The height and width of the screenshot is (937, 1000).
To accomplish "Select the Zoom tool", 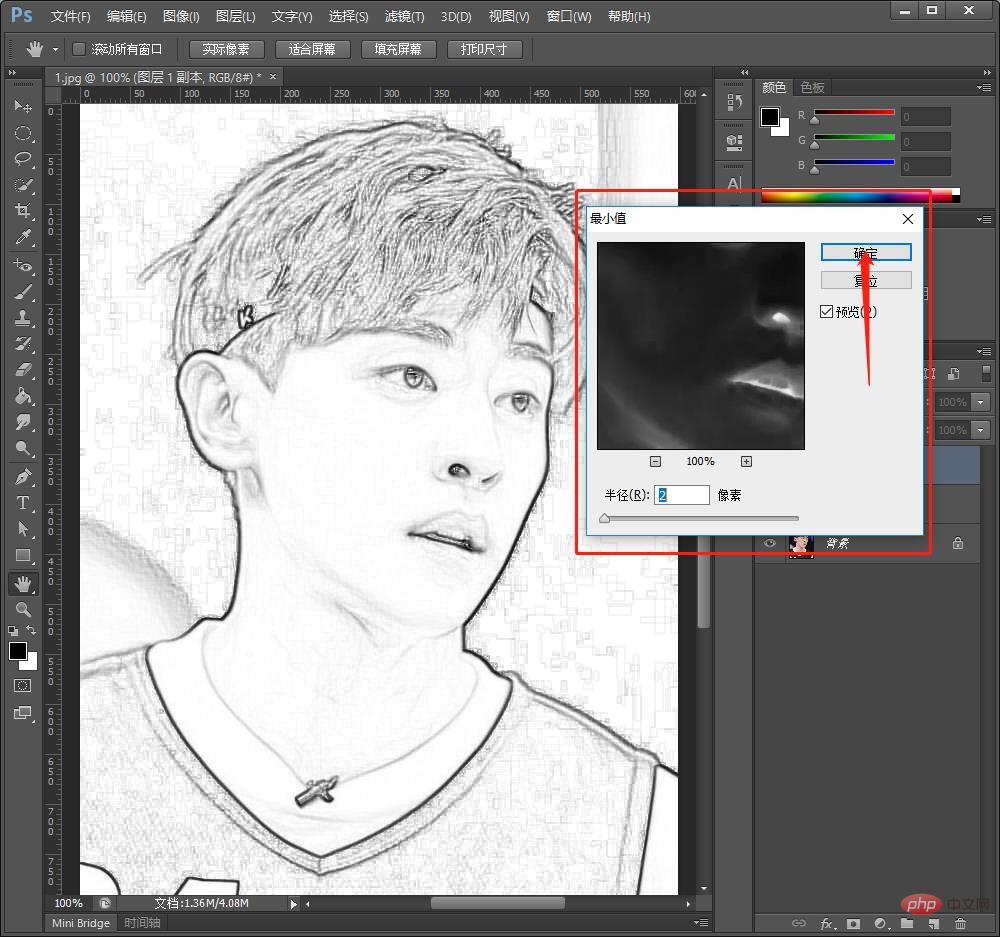I will point(23,609).
